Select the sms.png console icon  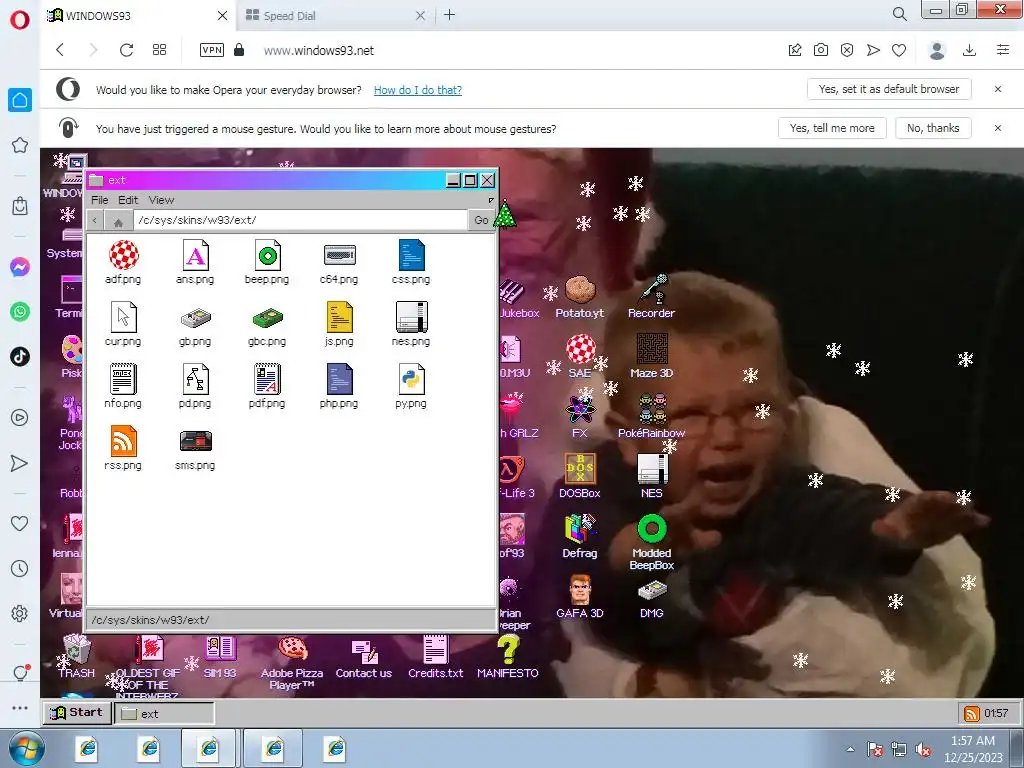195,441
